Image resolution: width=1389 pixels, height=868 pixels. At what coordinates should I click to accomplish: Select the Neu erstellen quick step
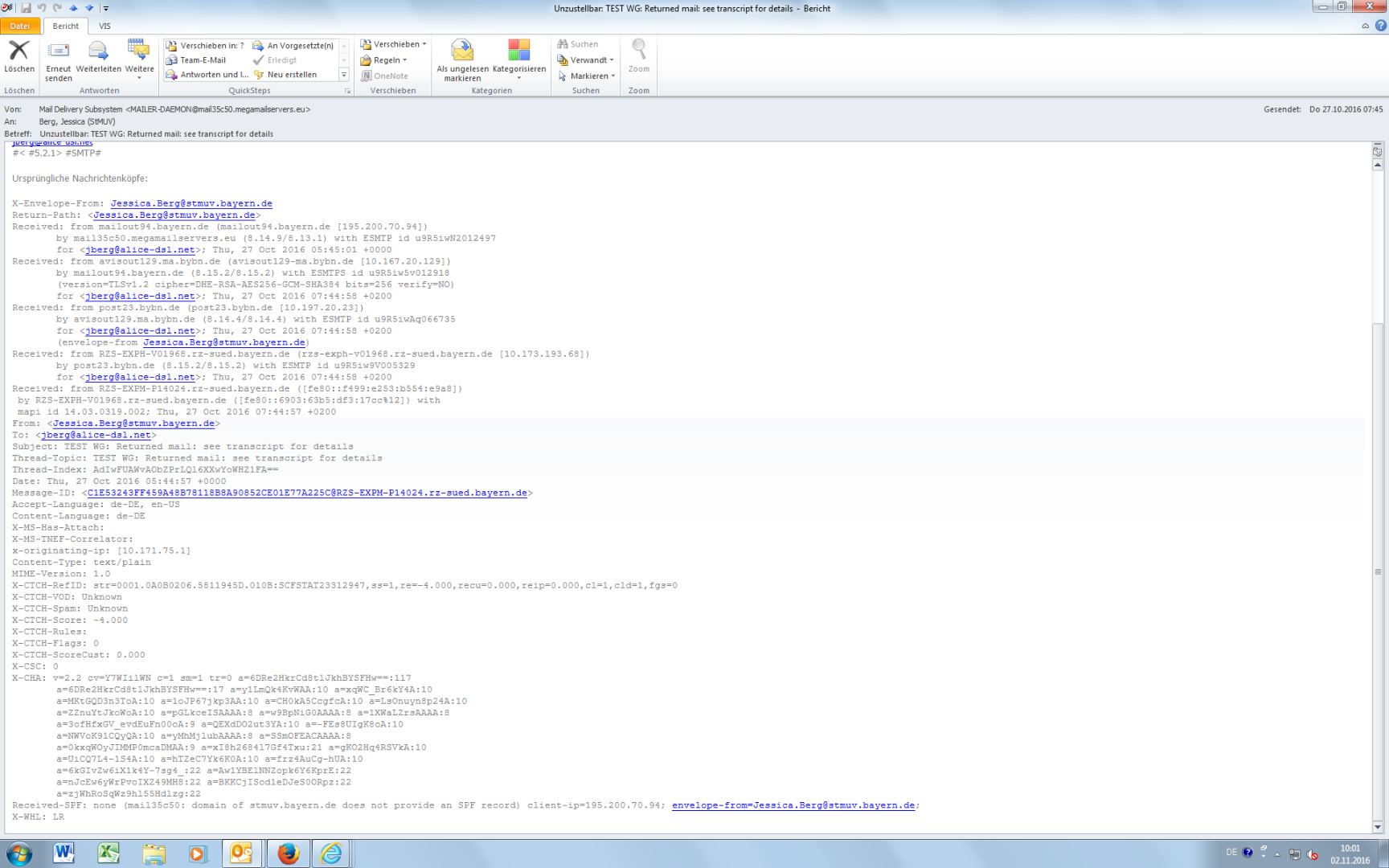point(285,75)
